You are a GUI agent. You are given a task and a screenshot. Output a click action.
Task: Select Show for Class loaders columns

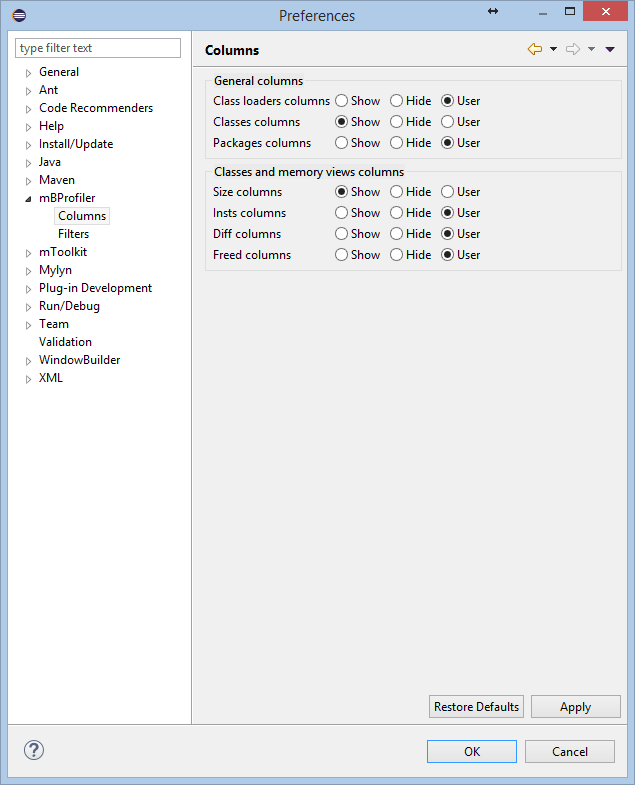coord(342,101)
